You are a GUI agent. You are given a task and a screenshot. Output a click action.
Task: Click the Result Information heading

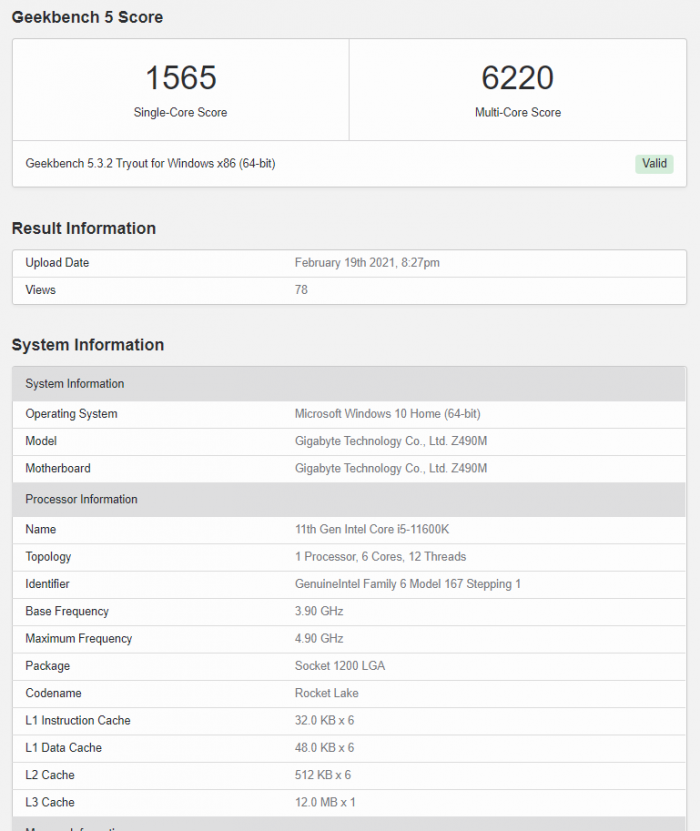tap(84, 228)
